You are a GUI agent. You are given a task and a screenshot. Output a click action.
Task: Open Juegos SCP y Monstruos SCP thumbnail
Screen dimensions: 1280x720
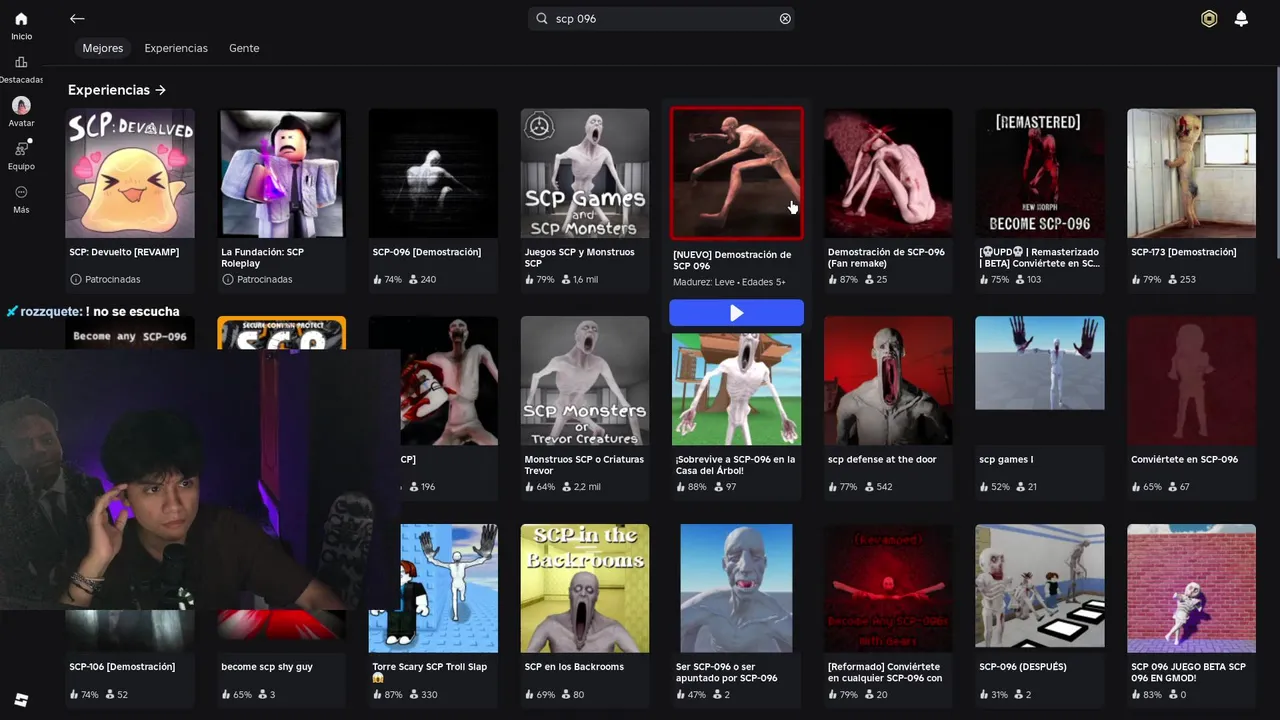[x=585, y=173]
